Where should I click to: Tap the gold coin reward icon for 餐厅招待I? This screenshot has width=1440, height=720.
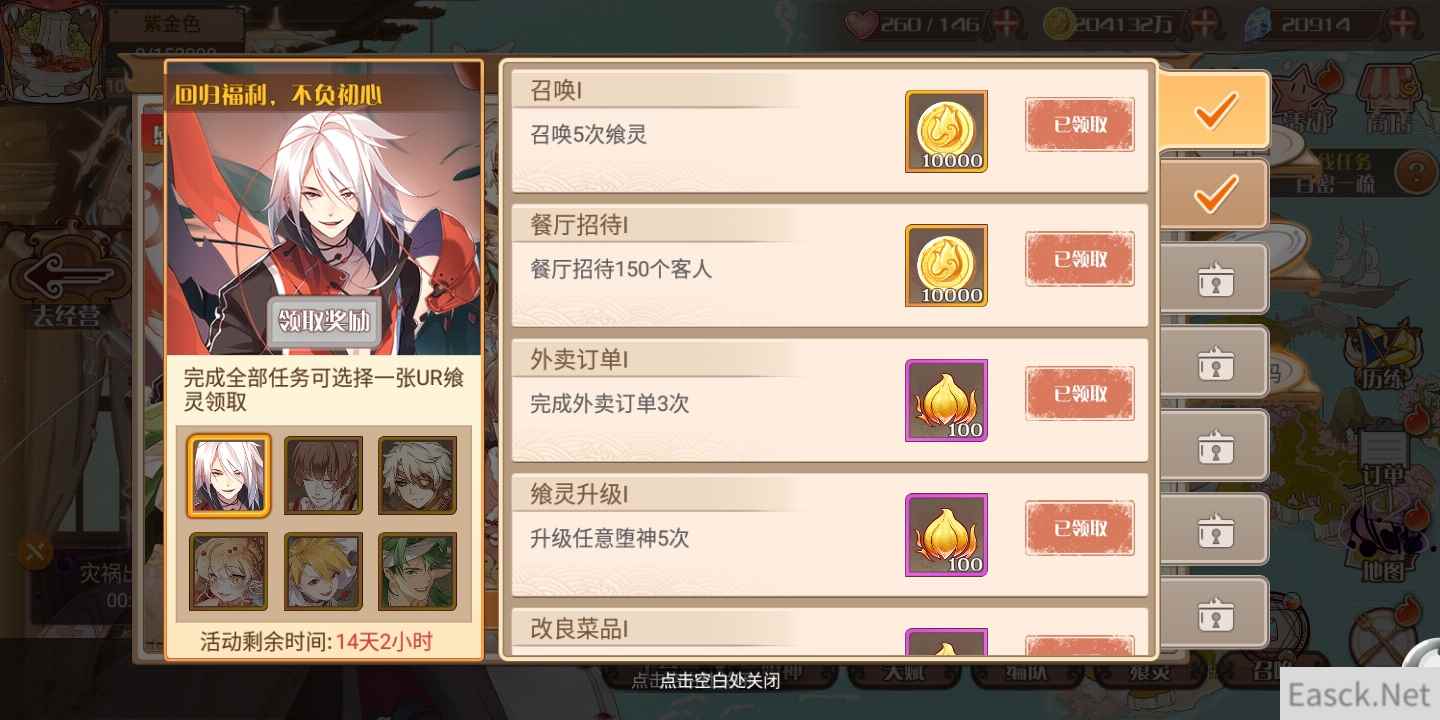coord(946,265)
